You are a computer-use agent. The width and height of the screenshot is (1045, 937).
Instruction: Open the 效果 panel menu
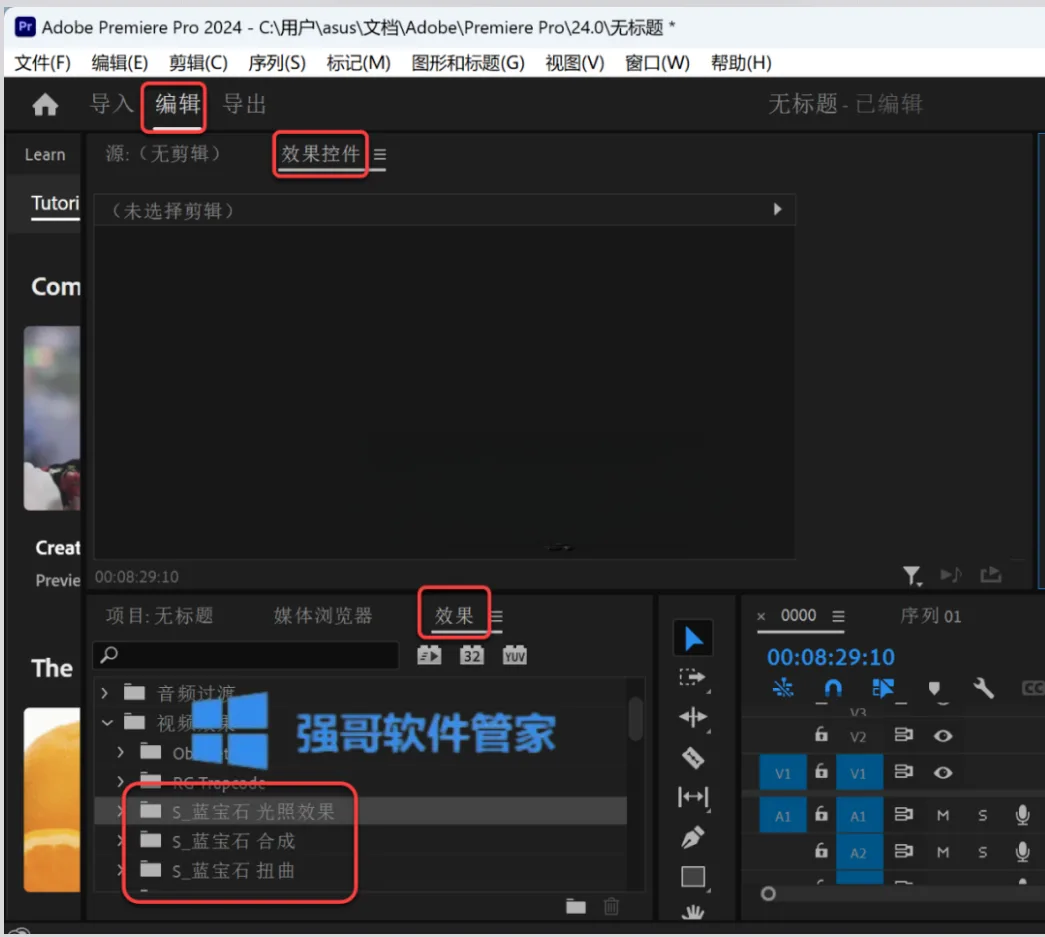[x=497, y=616]
